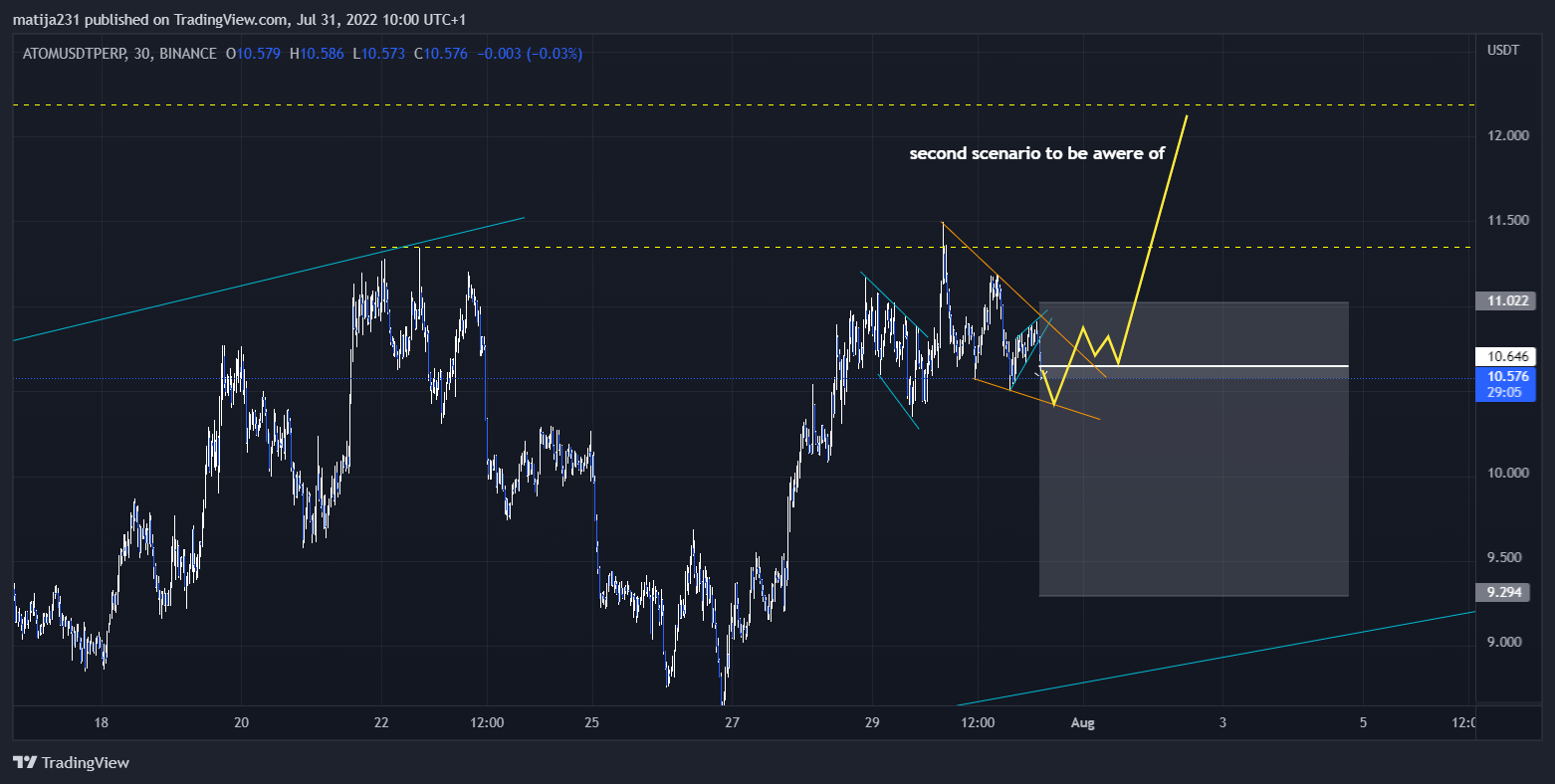
Task: Click the current price label 10.576
Action: pos(1505,377)
